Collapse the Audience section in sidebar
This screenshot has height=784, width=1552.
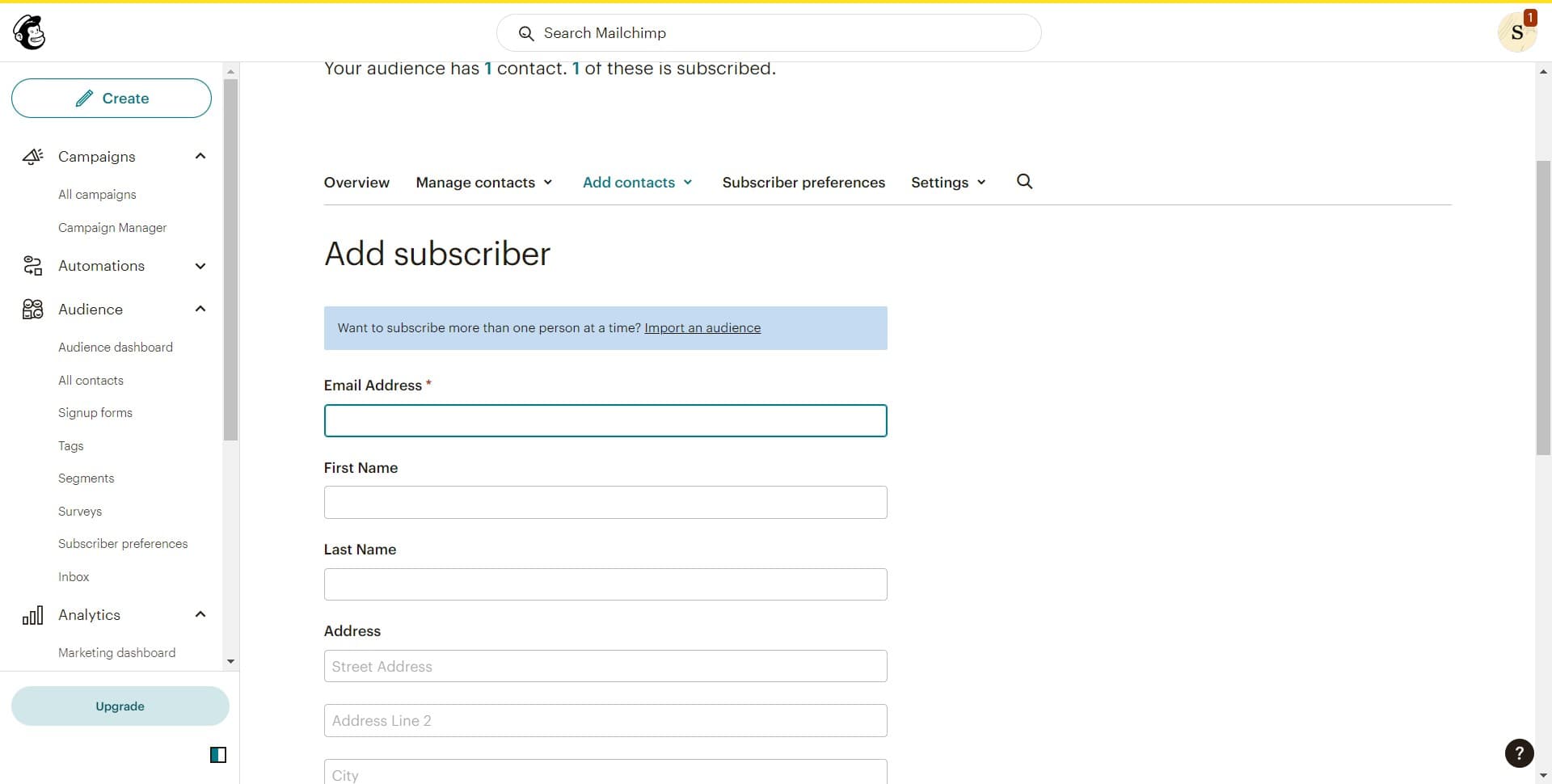pos(200,309)
